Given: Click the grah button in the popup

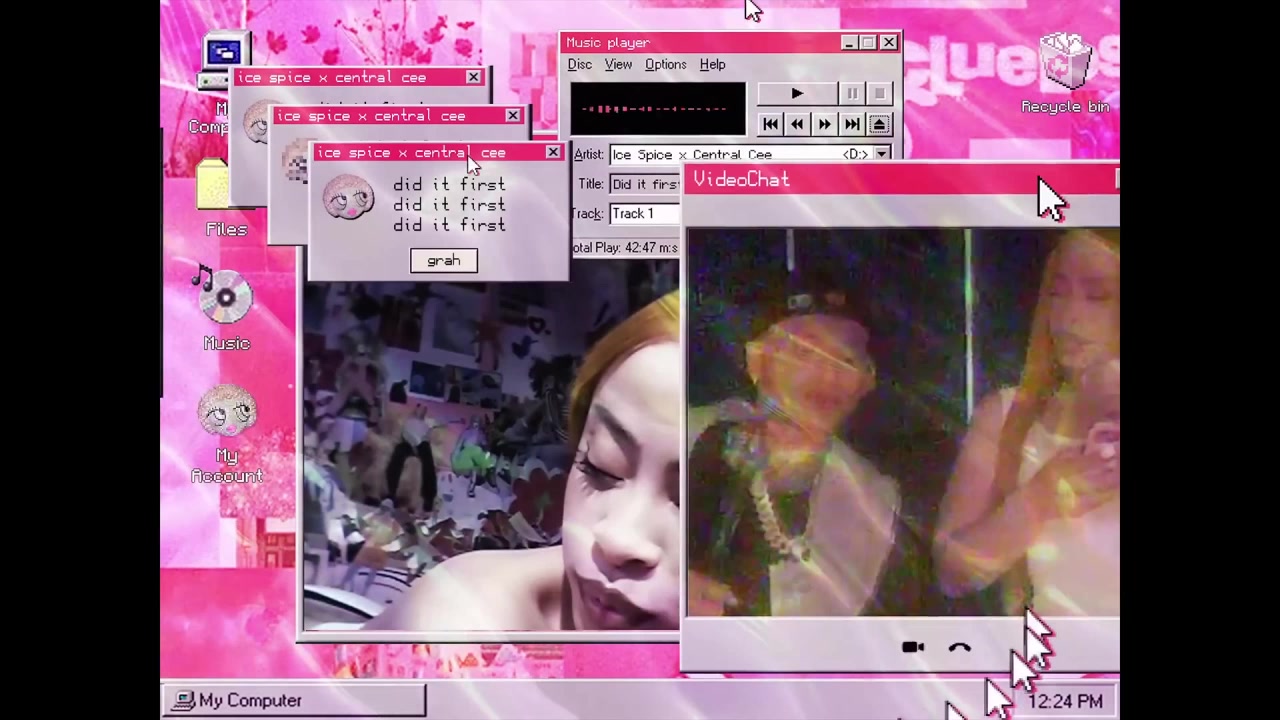Looking at the screenshot, I should pos(444,261).
